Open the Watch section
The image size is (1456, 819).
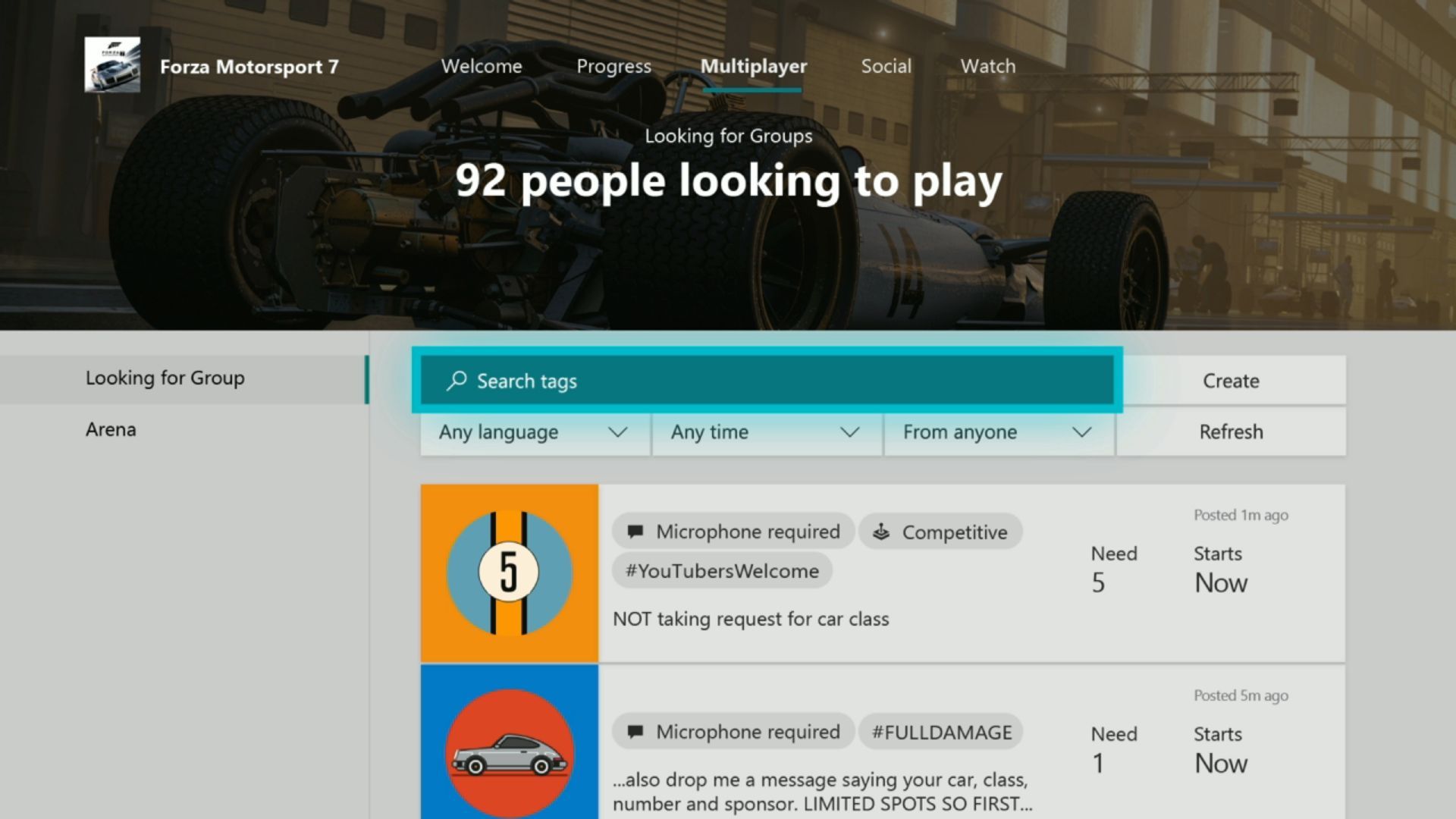coord(987,66)
